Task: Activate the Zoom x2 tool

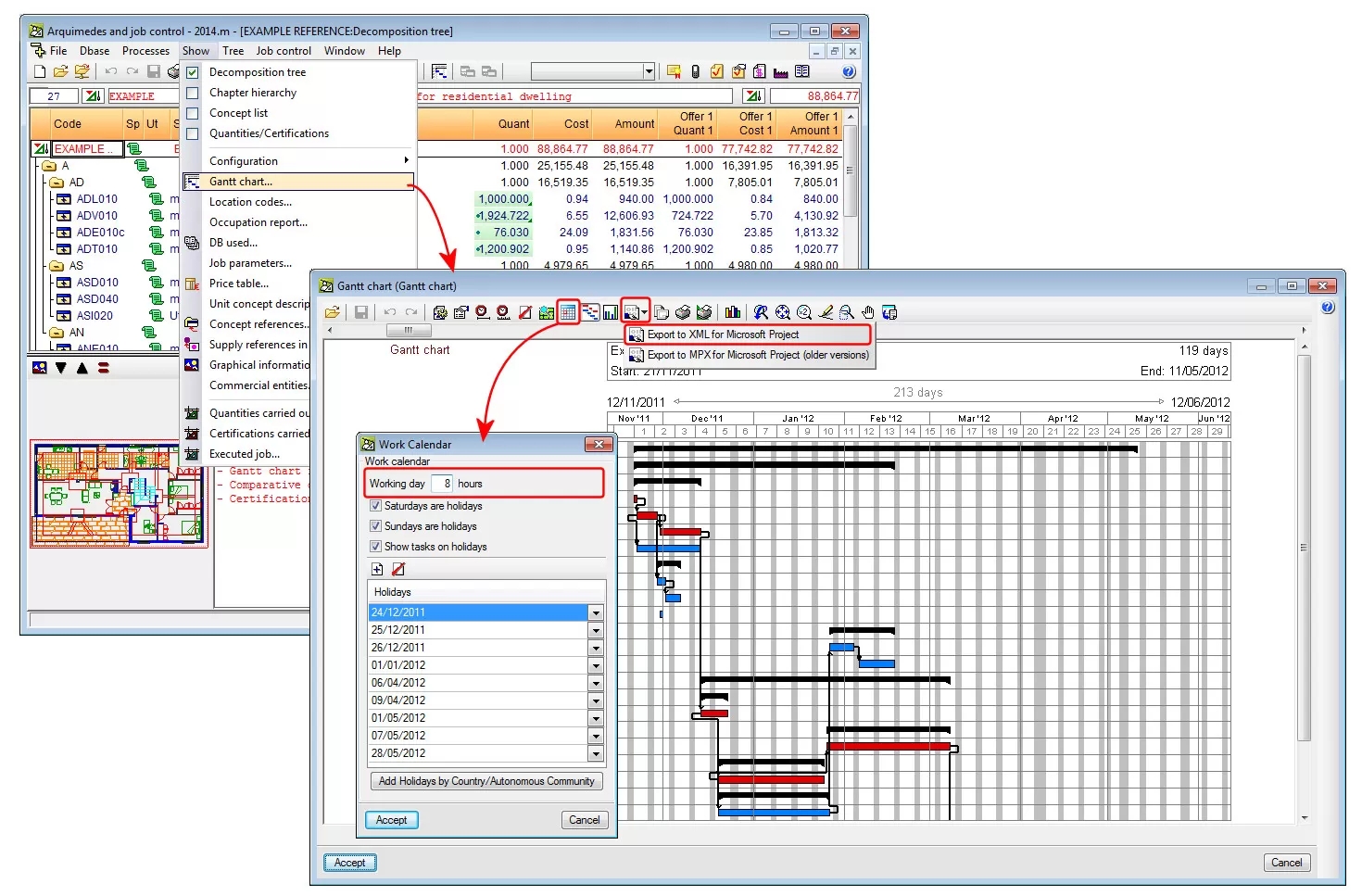Action: click(x=804, y=312)
